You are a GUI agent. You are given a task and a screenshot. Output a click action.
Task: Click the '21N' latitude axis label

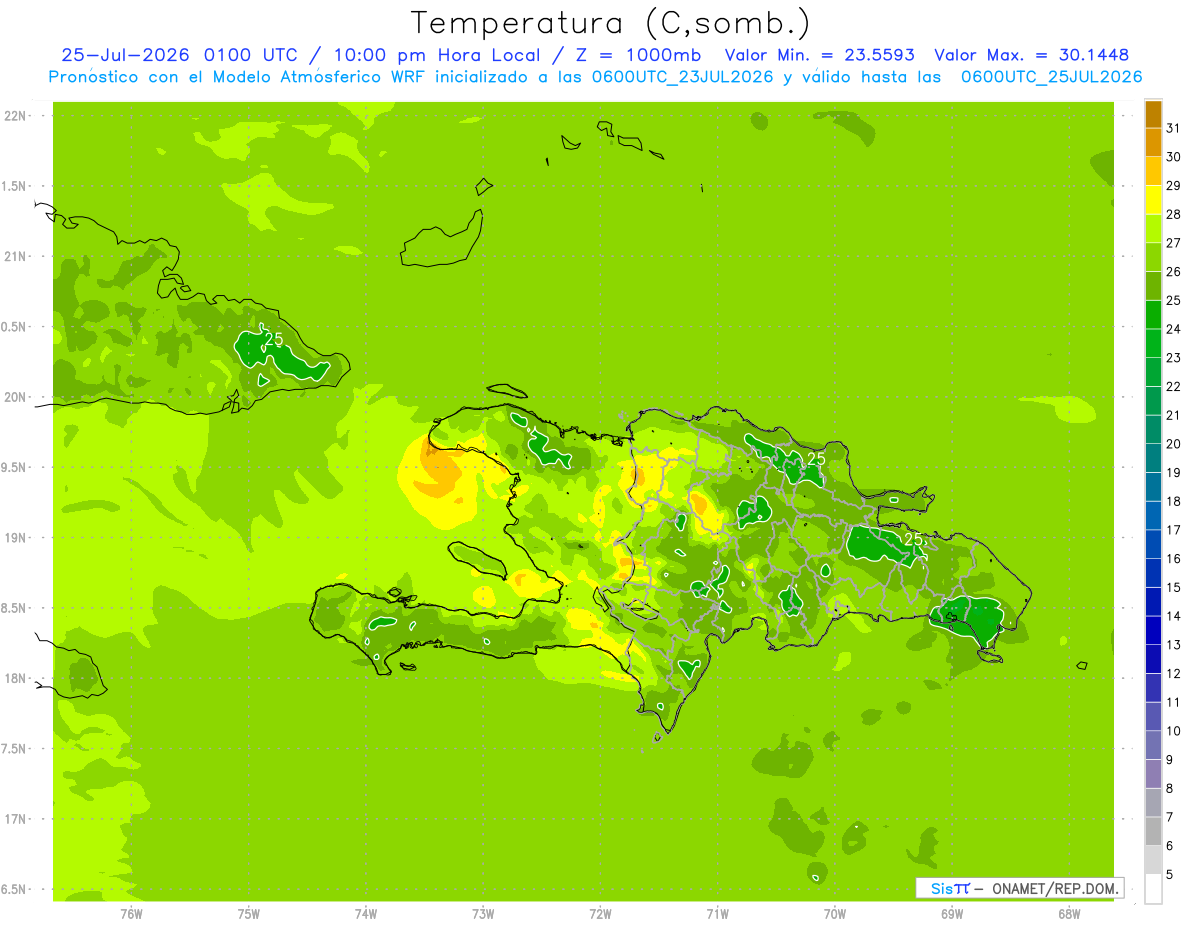(15, 257)
